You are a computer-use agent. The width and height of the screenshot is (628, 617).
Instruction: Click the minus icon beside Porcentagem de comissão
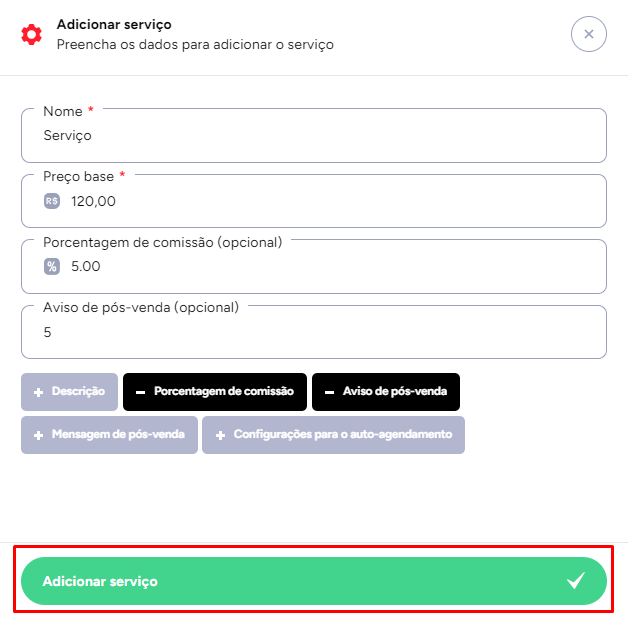click(x=140, y=392)
